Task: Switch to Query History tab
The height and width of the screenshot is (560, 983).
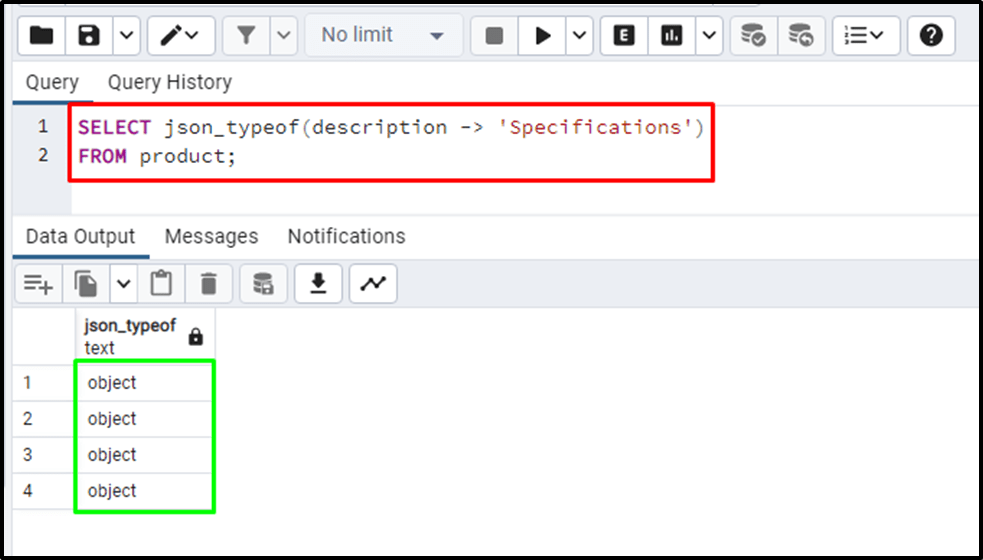Action: pyautogui.click(x=170, y=82)
